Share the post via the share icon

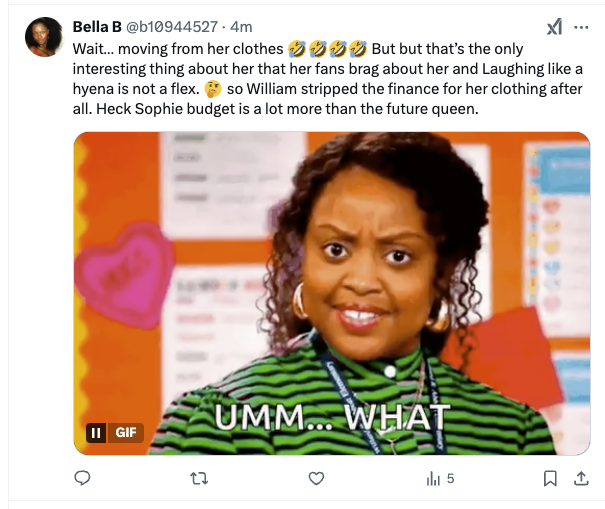[581, 479]
